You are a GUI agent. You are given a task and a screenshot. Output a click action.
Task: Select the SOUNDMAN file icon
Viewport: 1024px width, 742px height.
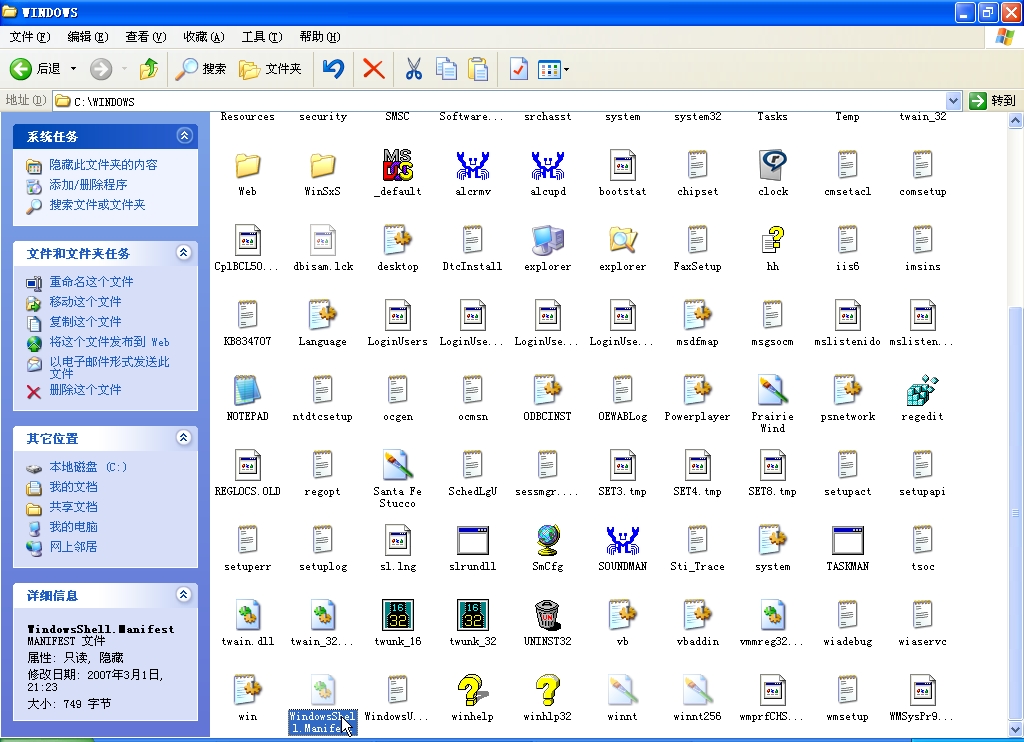click(622, 541)
